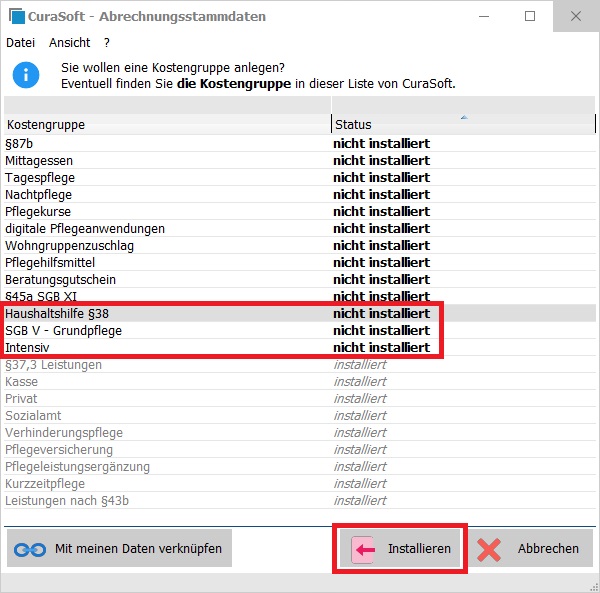Select the Pflegeleistungsergänzung row
600x593 pixels.
point(300,466)
